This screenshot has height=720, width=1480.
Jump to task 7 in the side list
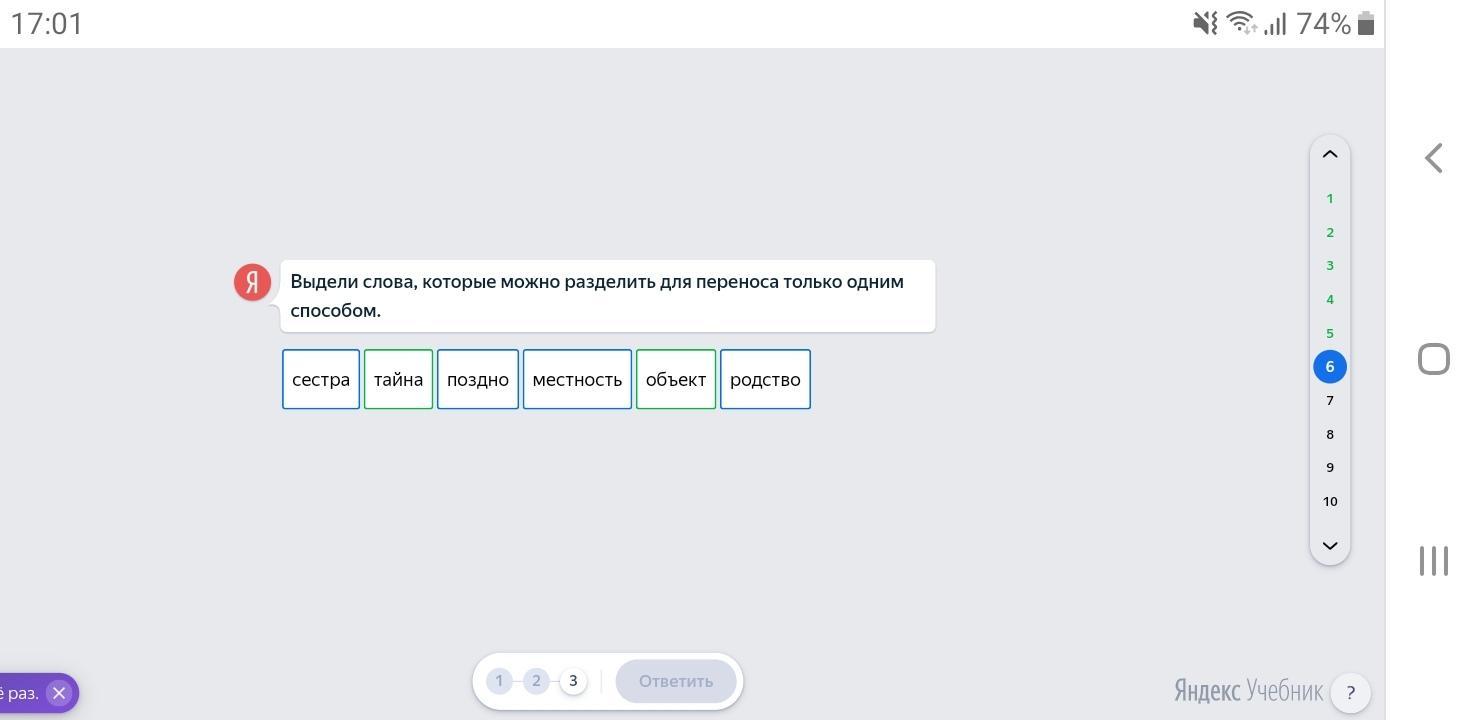(x=1330, y=400)
